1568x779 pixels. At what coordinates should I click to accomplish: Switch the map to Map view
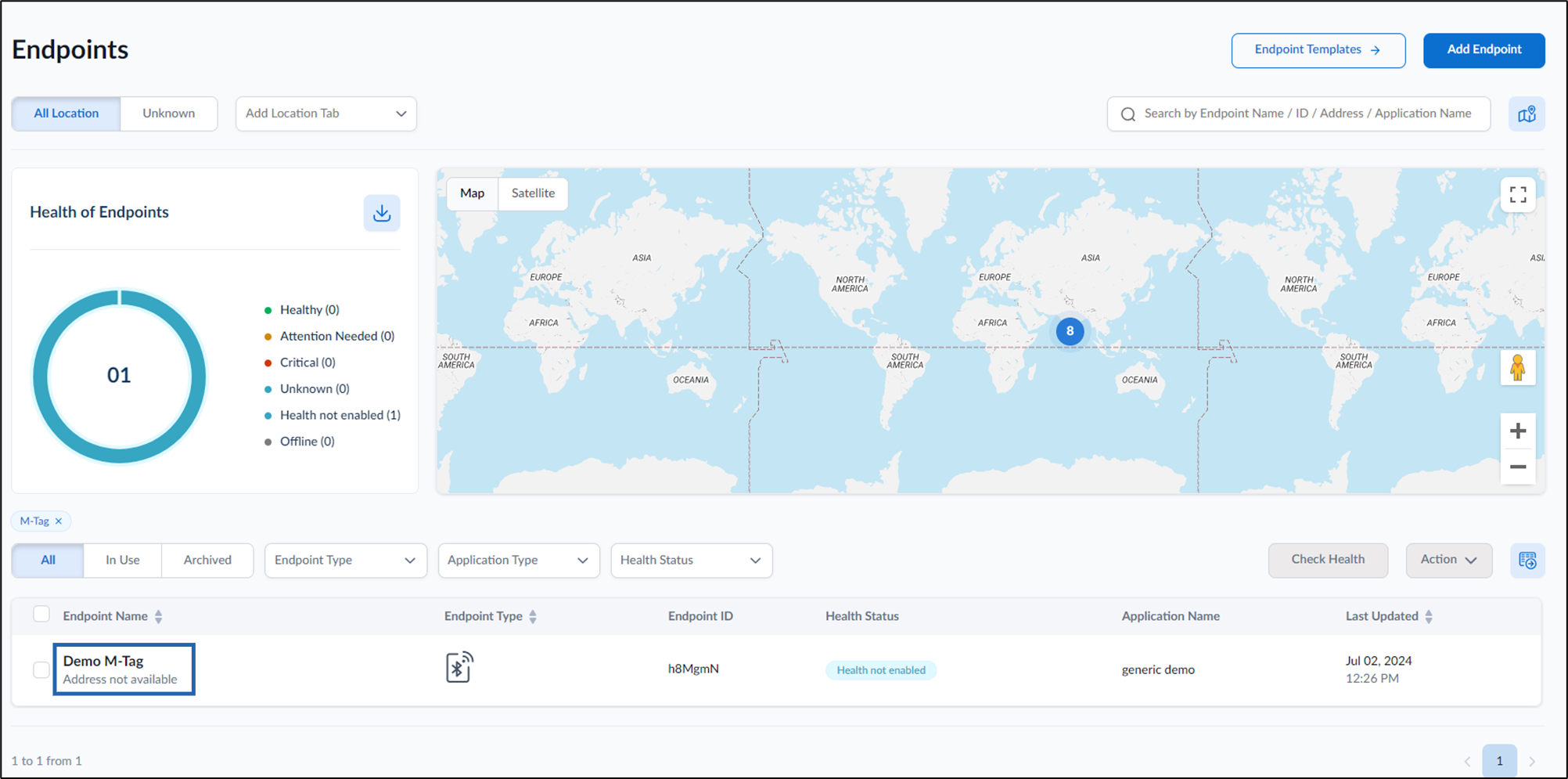[473, 193]
